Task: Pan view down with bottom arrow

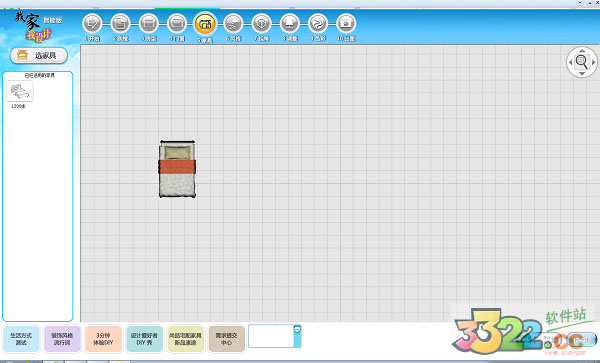Action: point(582,73)
